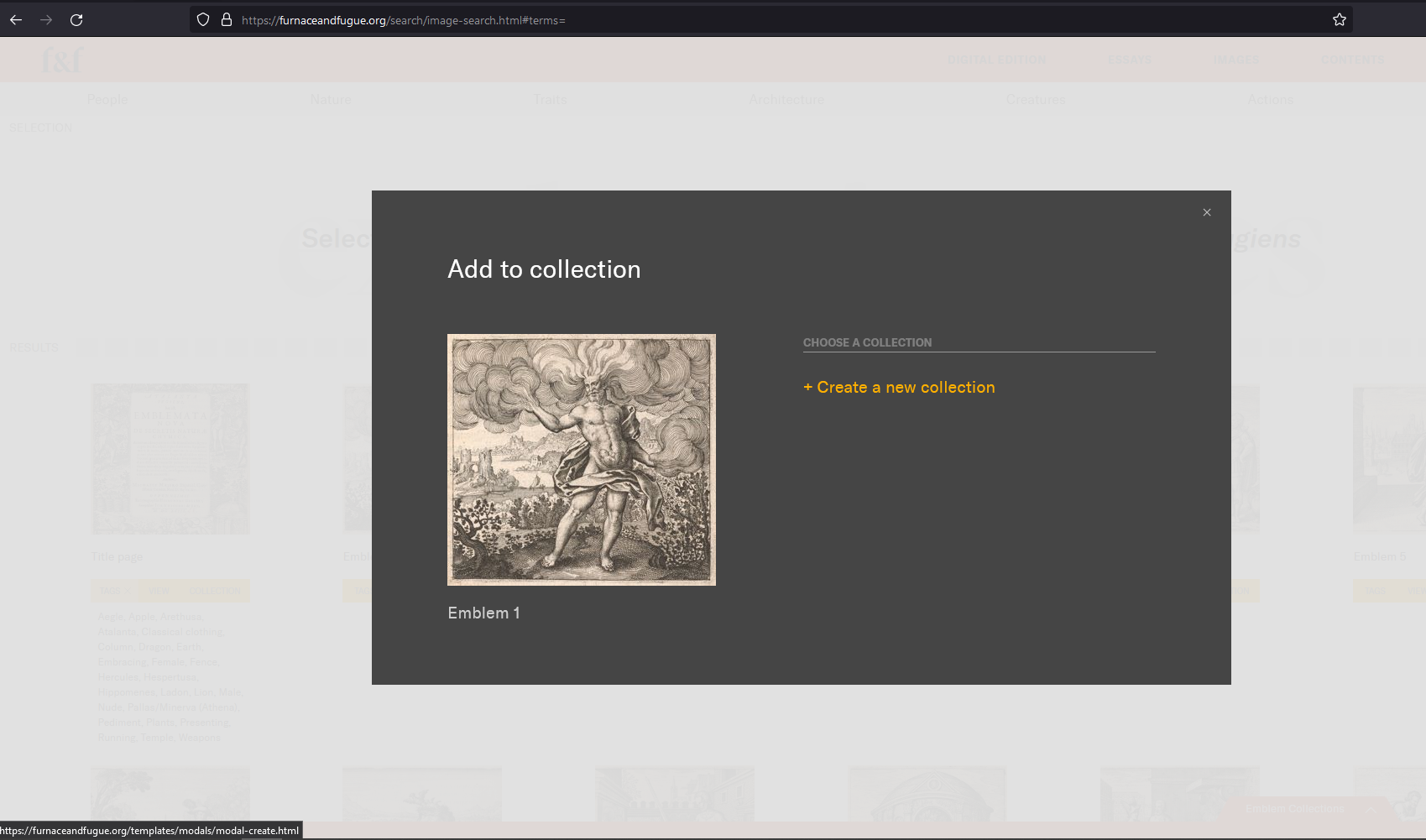Close the Add to collection dialog
Image resolution: width=1426 pixels, height=840 pixels.
pyautogui.click(x=1207, y=212)
